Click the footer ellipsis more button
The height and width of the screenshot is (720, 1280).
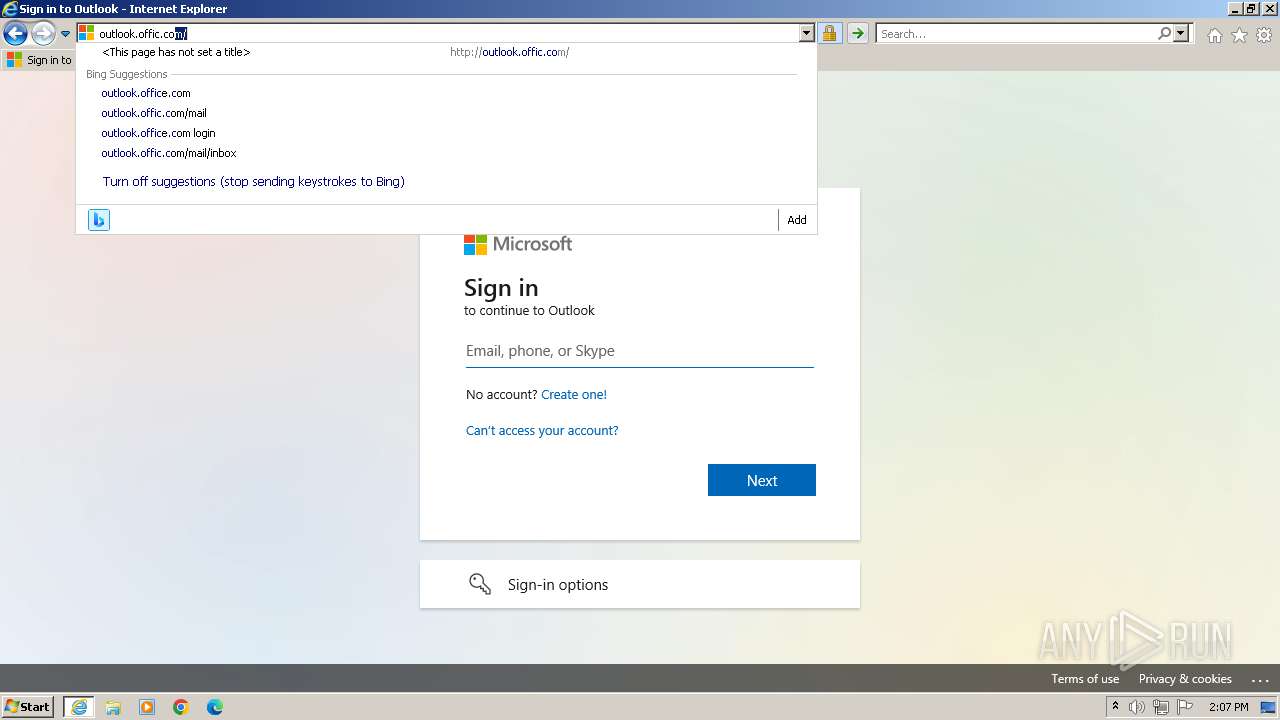click(x=1260, y=679)
